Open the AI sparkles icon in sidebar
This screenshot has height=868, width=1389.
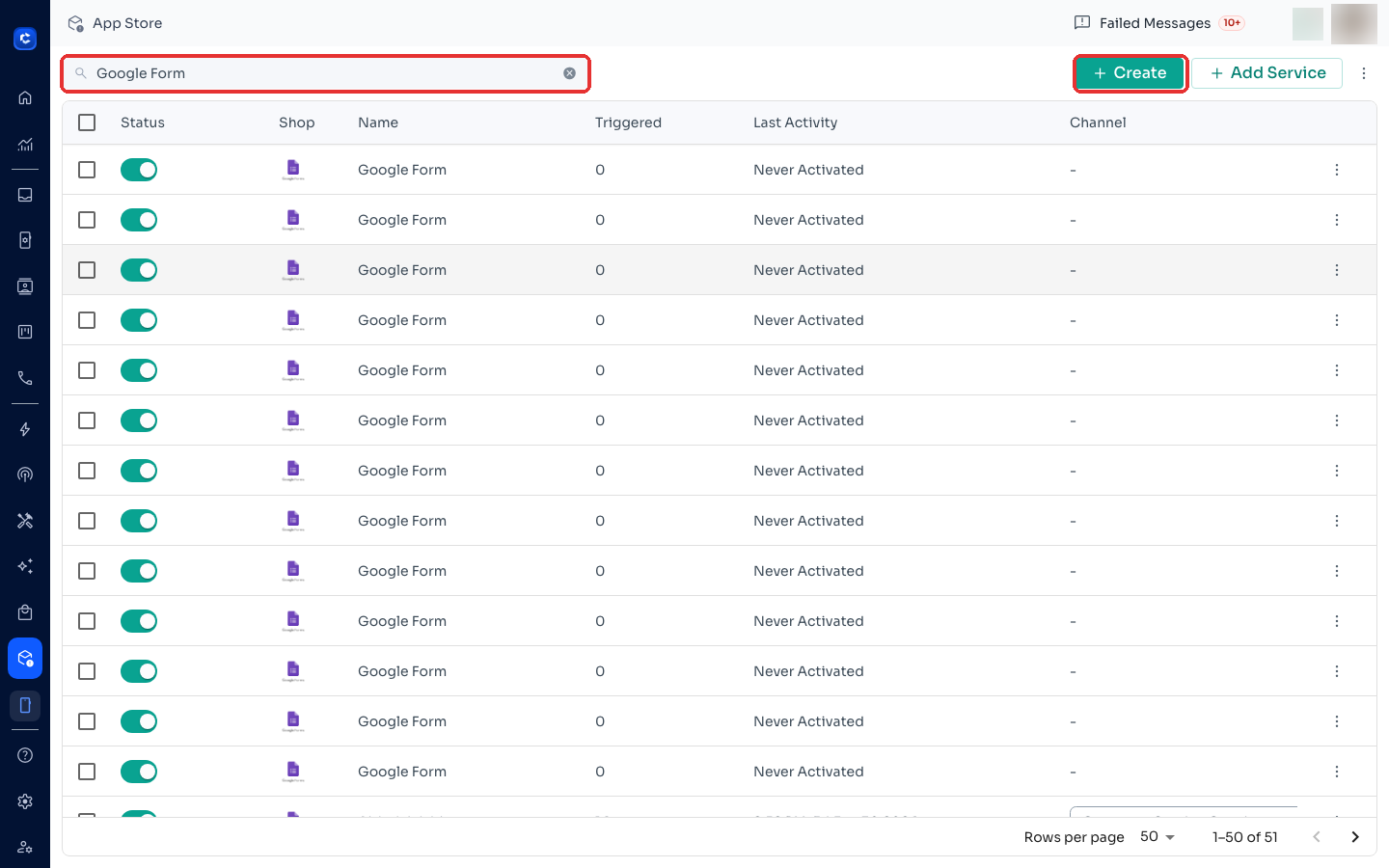pyautogui.click(x=25, y=566)
